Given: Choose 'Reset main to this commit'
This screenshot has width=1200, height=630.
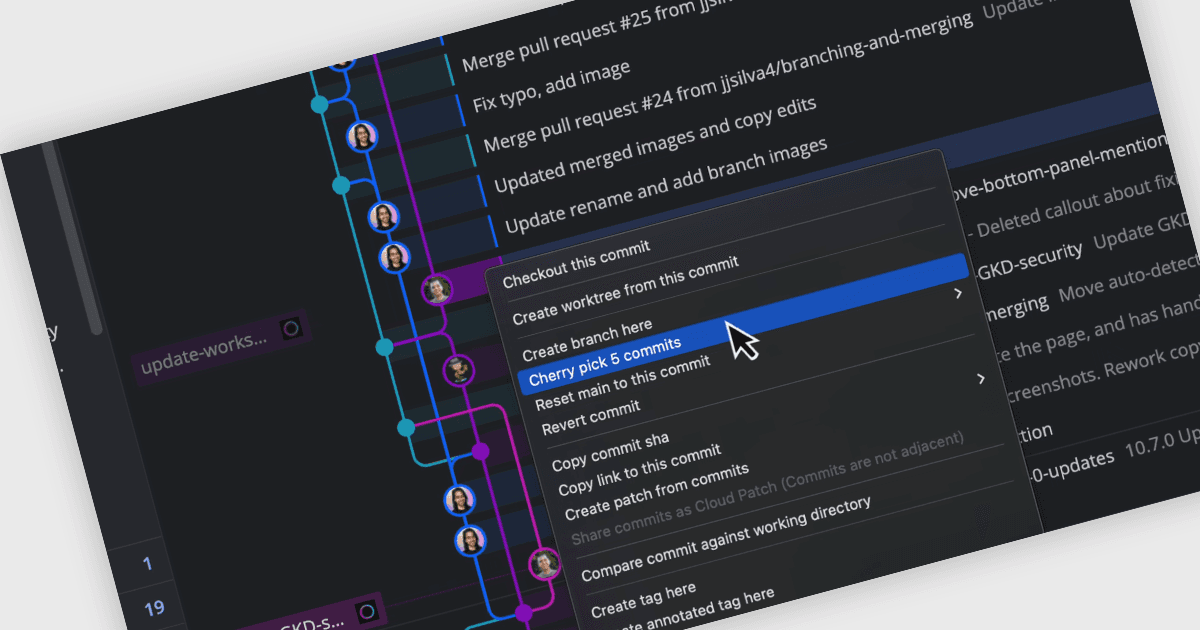Looking at the screenshot, I should click(x=622, y=383).
